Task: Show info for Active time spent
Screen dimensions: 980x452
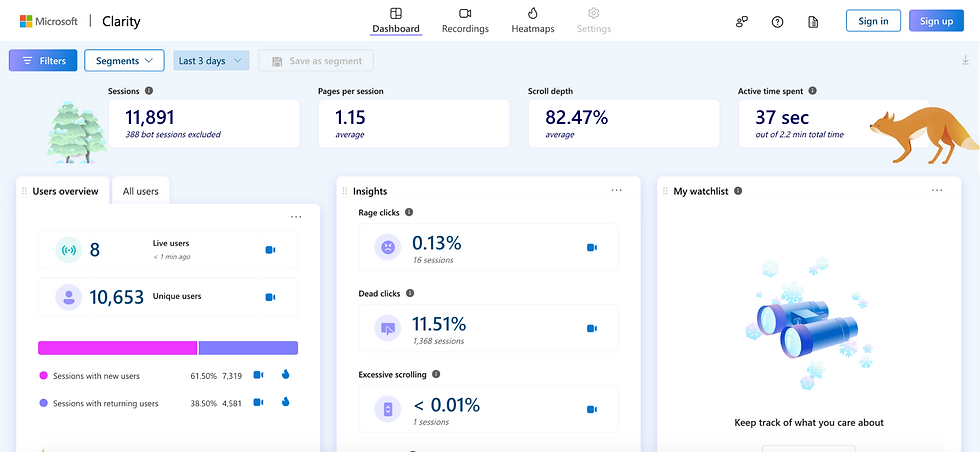Action: (812, 91)
